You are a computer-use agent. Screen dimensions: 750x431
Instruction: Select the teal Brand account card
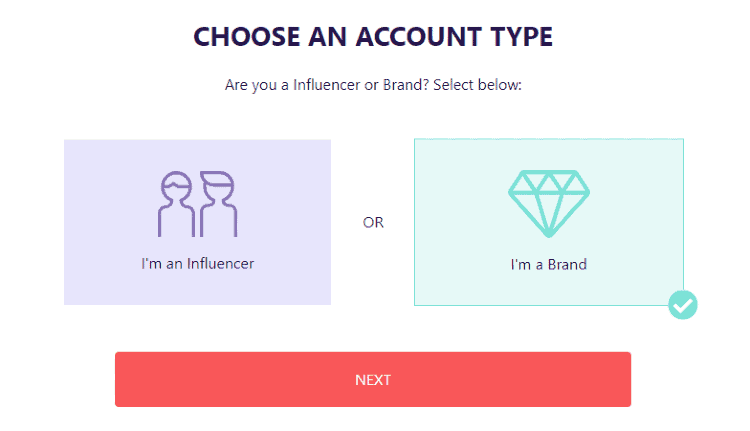click(x=549, y=222)
